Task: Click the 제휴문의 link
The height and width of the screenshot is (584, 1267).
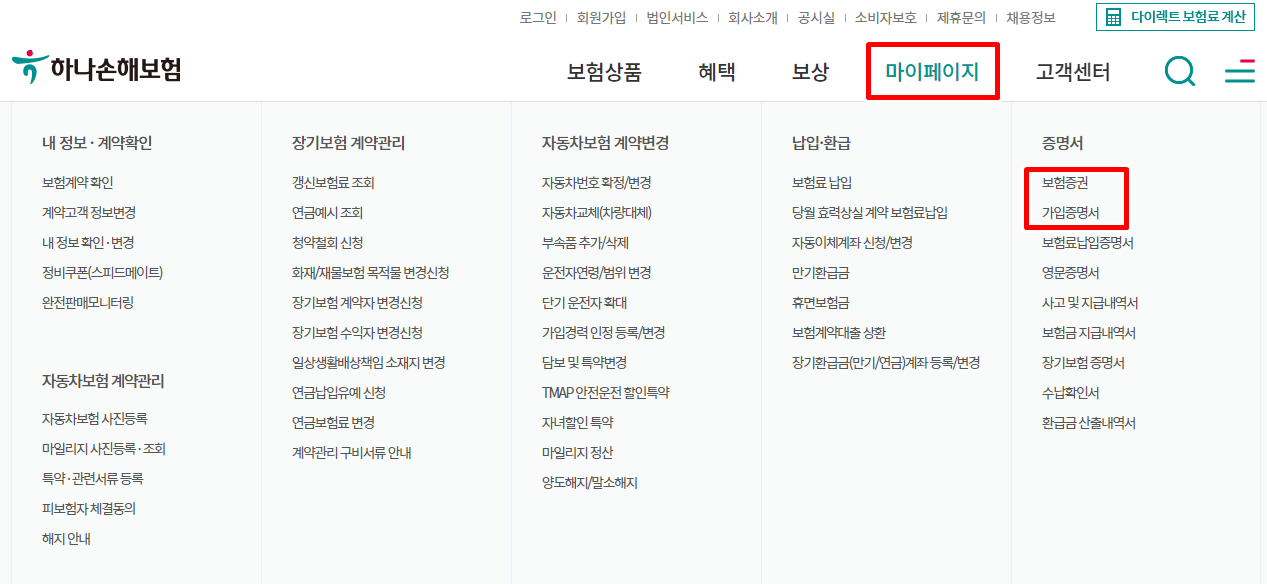Action: tap(961, 18)
